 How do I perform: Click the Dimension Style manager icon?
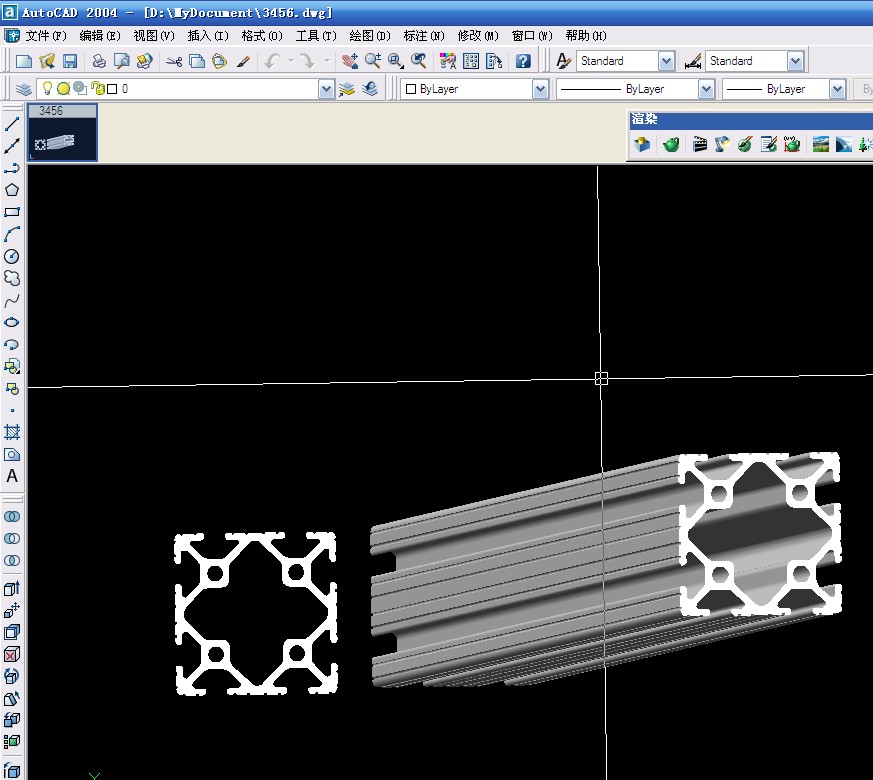pos(693,61)
